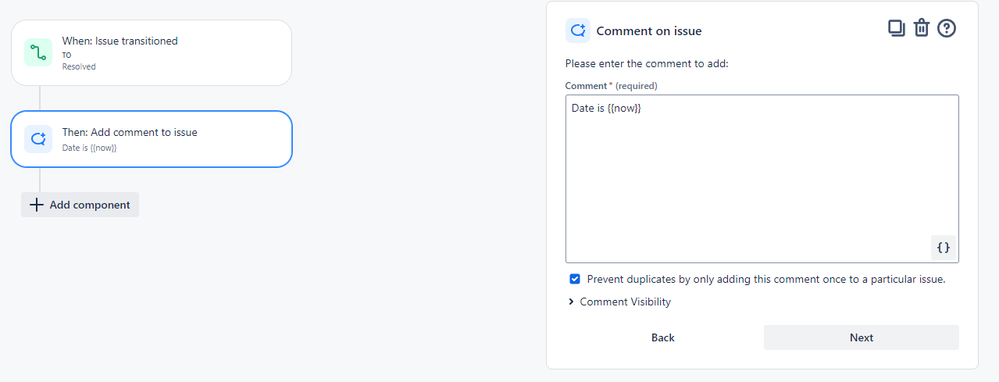Open help via the question mark icon
This screenshot has height=382, width=999.
click(x=947, y=29)
